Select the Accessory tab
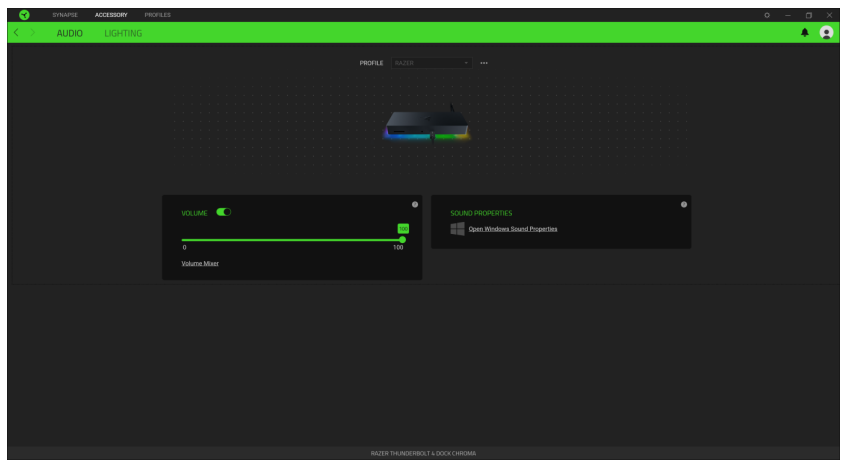 111,15
